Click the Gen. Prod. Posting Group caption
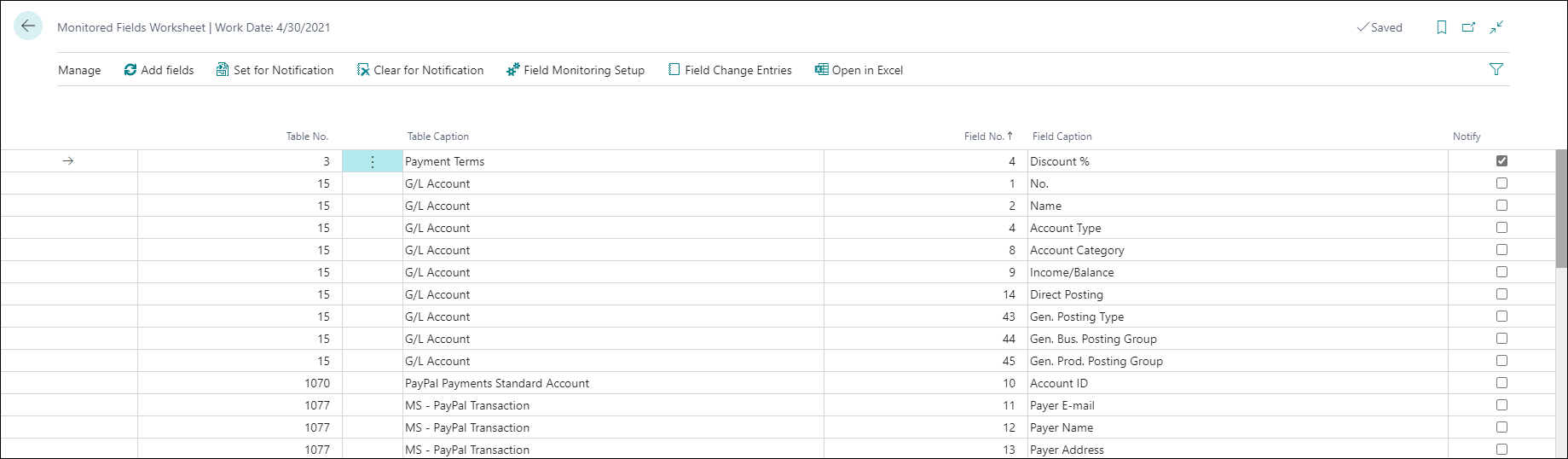1568x459 pixels. click(1238, 361)
